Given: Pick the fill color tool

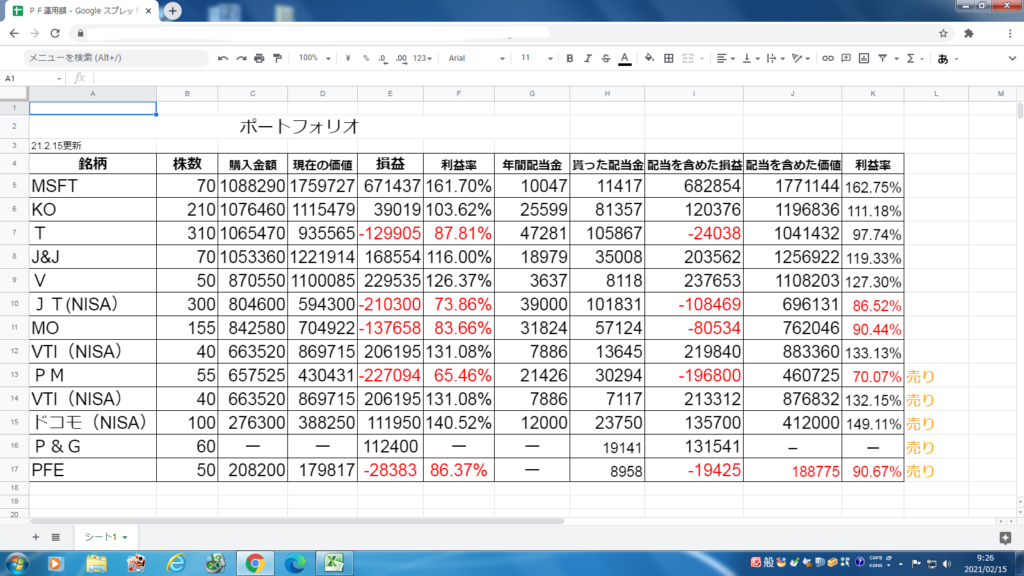Looking at the screenshot, I should tap(649, 58).
